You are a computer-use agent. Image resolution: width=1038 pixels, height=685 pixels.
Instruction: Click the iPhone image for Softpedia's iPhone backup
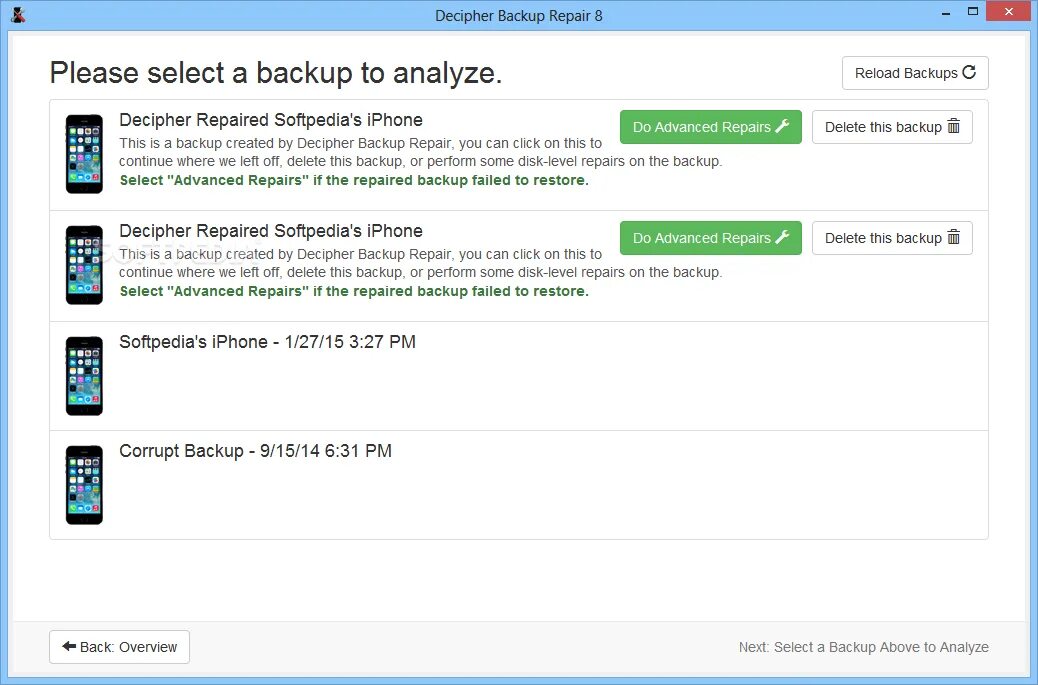84,376
